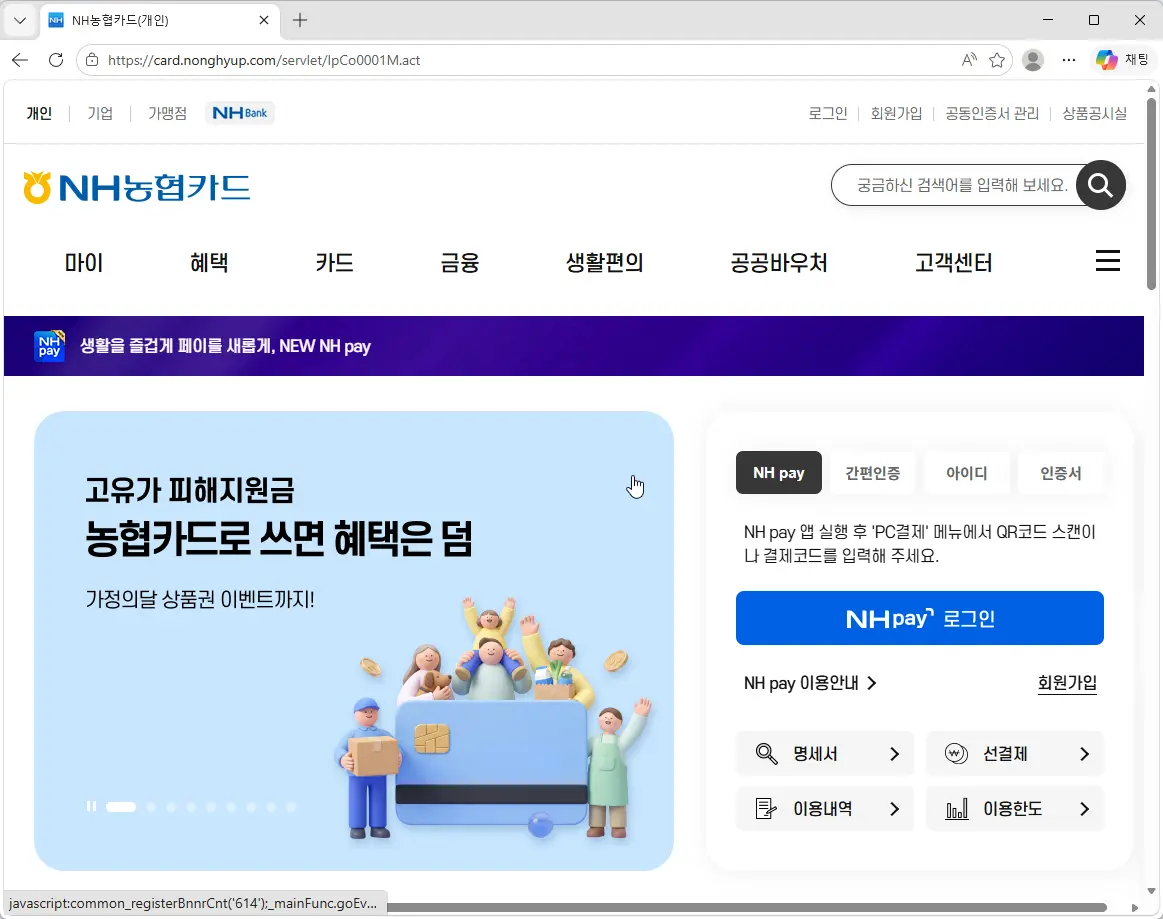Click the search keyword input field
Viewport: 1163px width, 919px height.
[961, 185]
